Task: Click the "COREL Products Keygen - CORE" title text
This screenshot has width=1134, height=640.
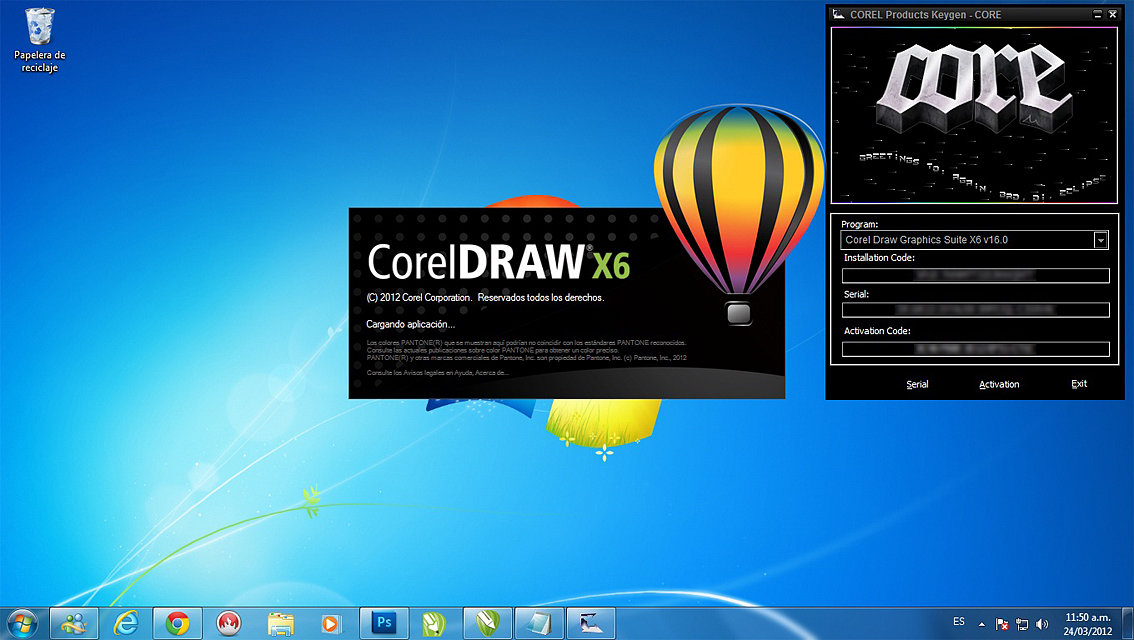Action: click(x=925, y=14)
